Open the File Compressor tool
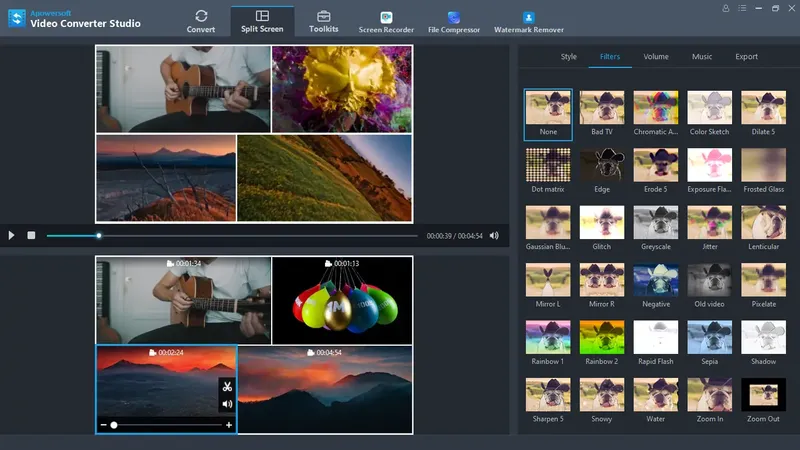 click(454, 21)
